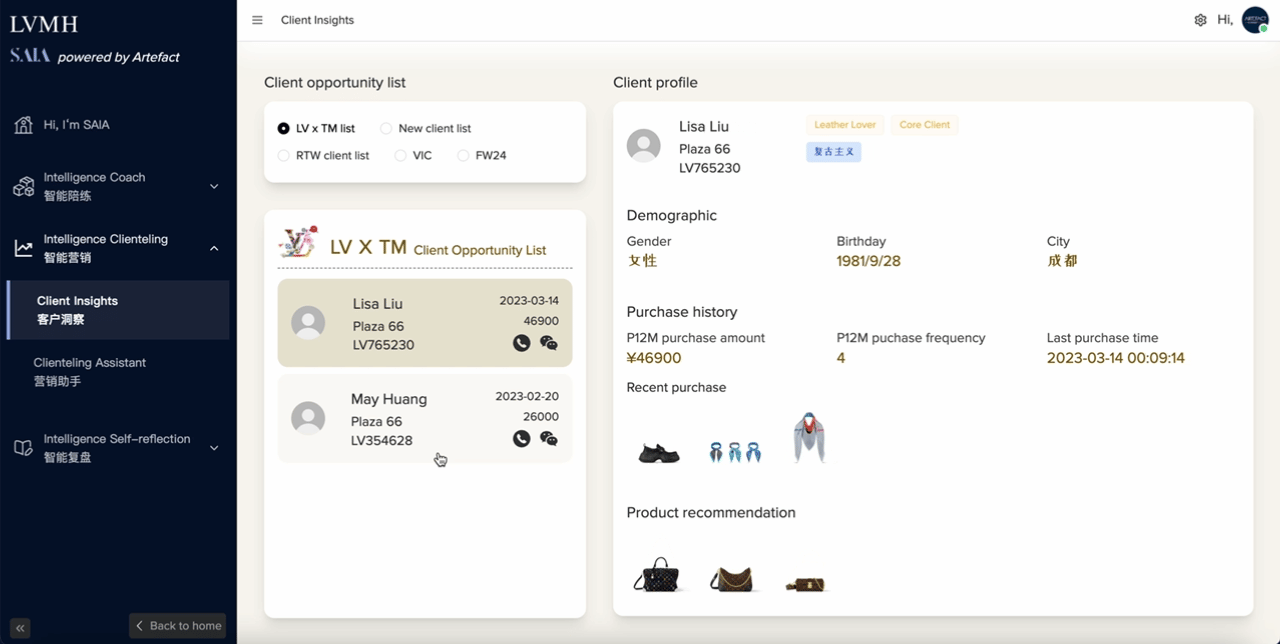Open the Lisa Liu client card

425,323
